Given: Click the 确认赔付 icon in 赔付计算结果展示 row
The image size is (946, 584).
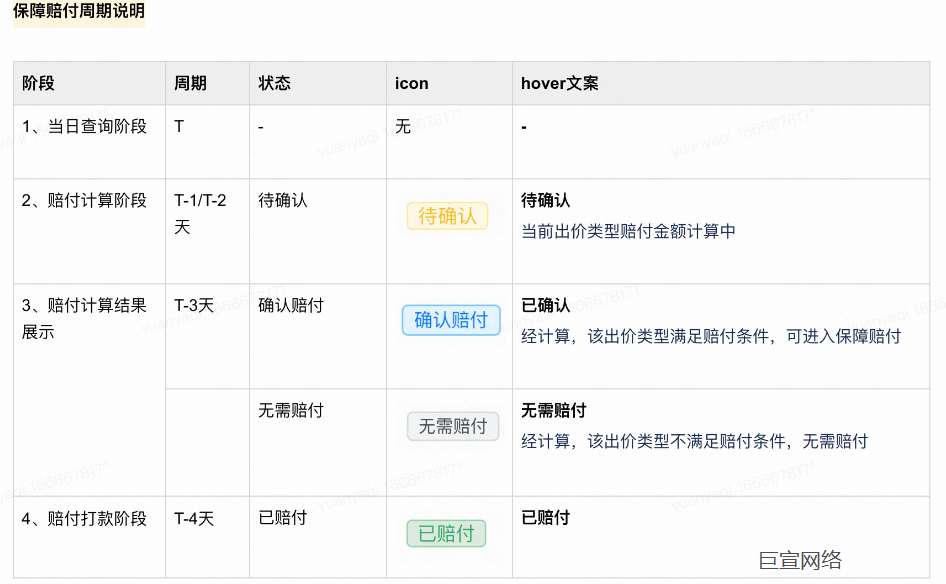Looking at the screenshot, I should [x=451, y=321].
